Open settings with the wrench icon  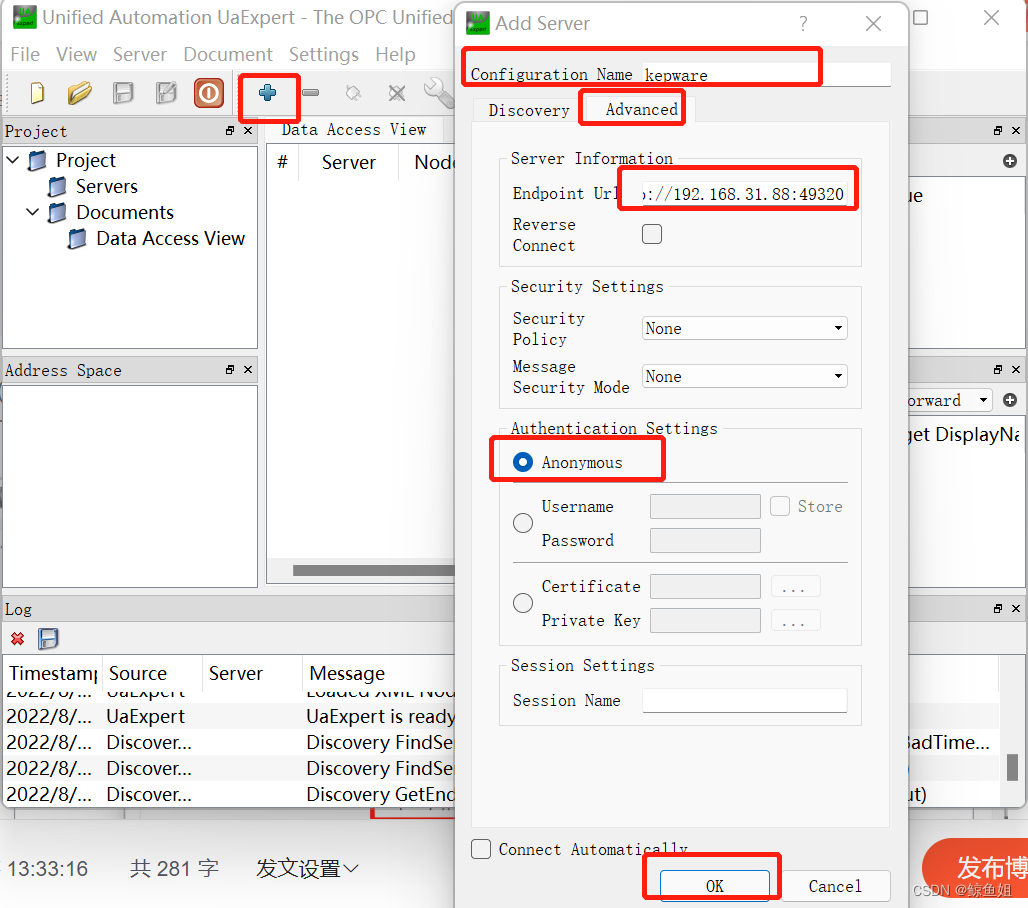click(x=438, y=92)
